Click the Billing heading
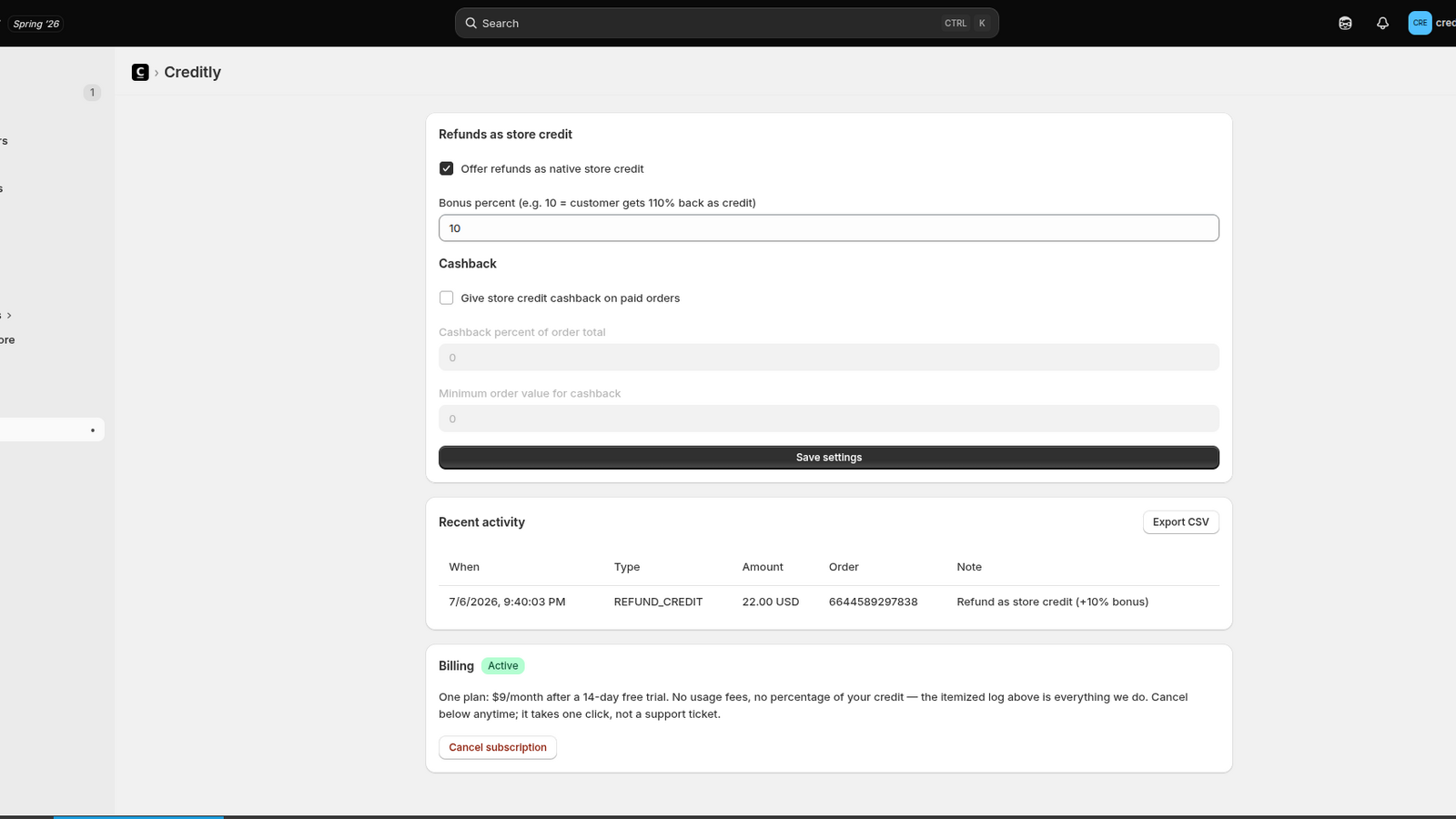1456x819 pixels. click(457, 666)
